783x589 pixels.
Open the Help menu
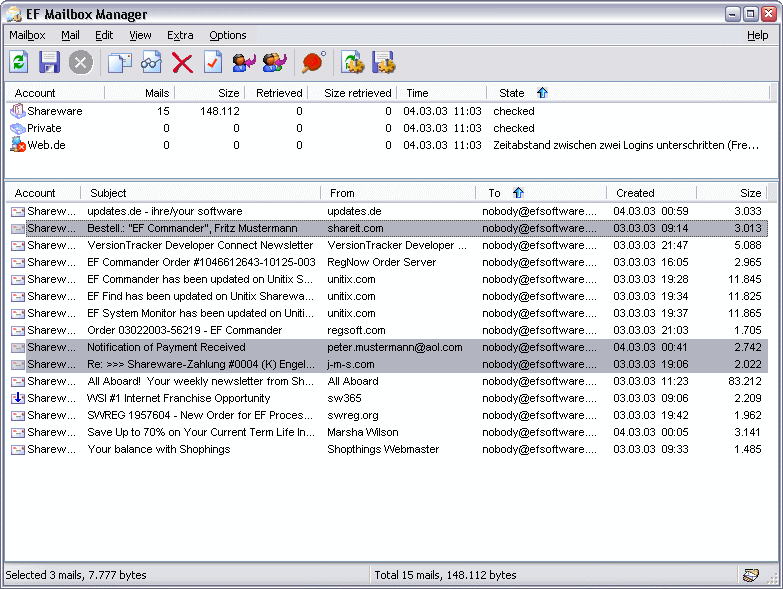coord(758,35)
